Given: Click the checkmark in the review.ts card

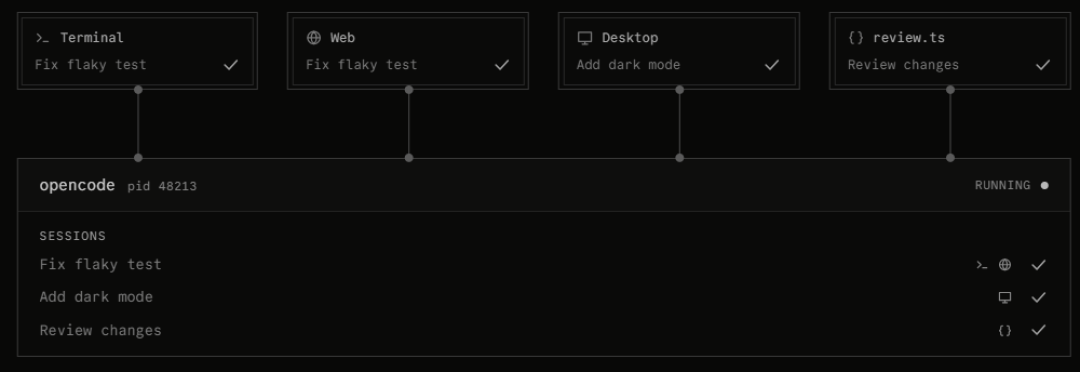Looking at the screenshot, I should (x=1043, y=65).
